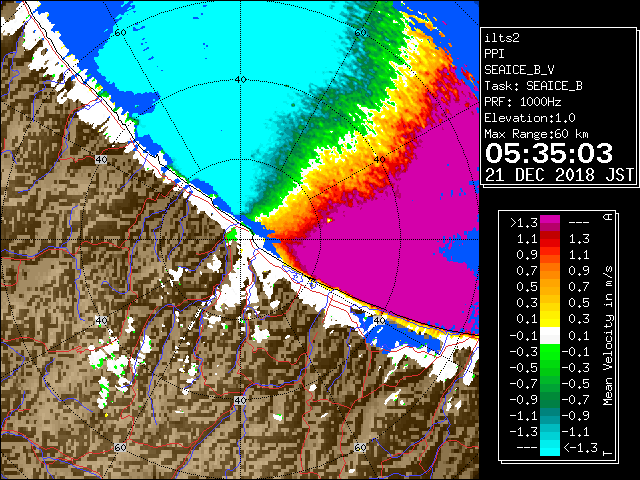
Task: Select the 'Elevation:1.0' value
Action: point(530,118)
